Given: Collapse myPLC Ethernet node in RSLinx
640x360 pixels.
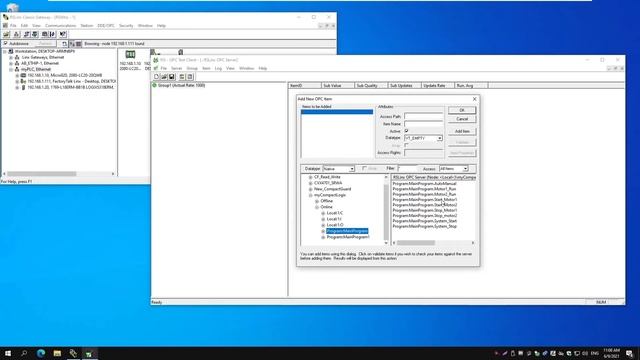Looking at the screenshot, I should (x=11, y=69).
